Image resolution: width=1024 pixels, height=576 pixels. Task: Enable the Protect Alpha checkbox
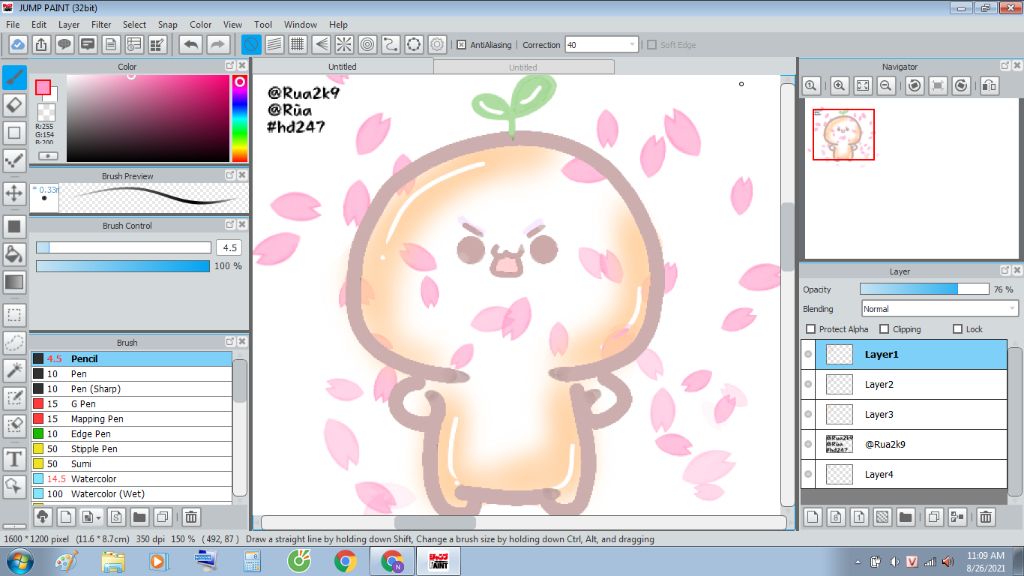[811, 329]
